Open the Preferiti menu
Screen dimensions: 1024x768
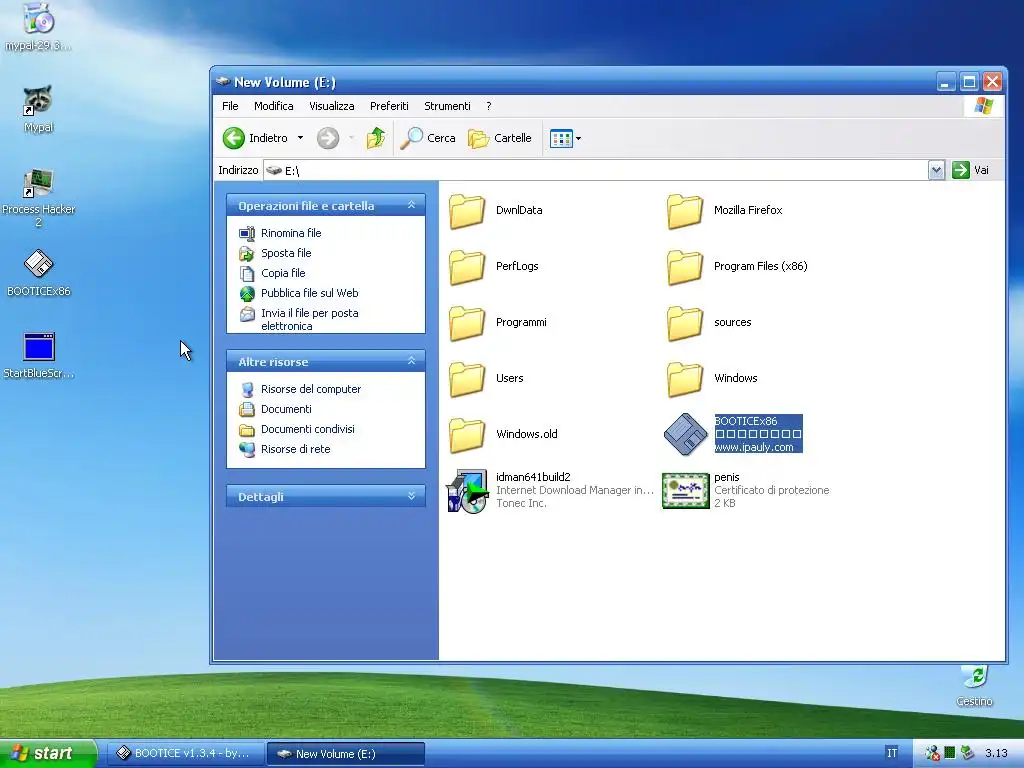click(x=389, y=106)
